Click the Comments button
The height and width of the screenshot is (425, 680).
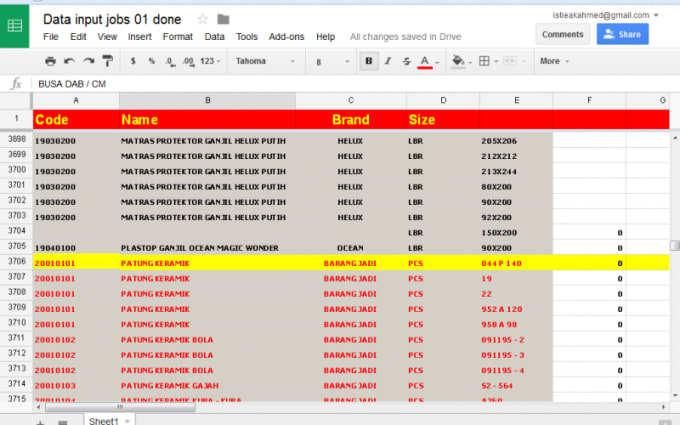(x=562, y=34)
